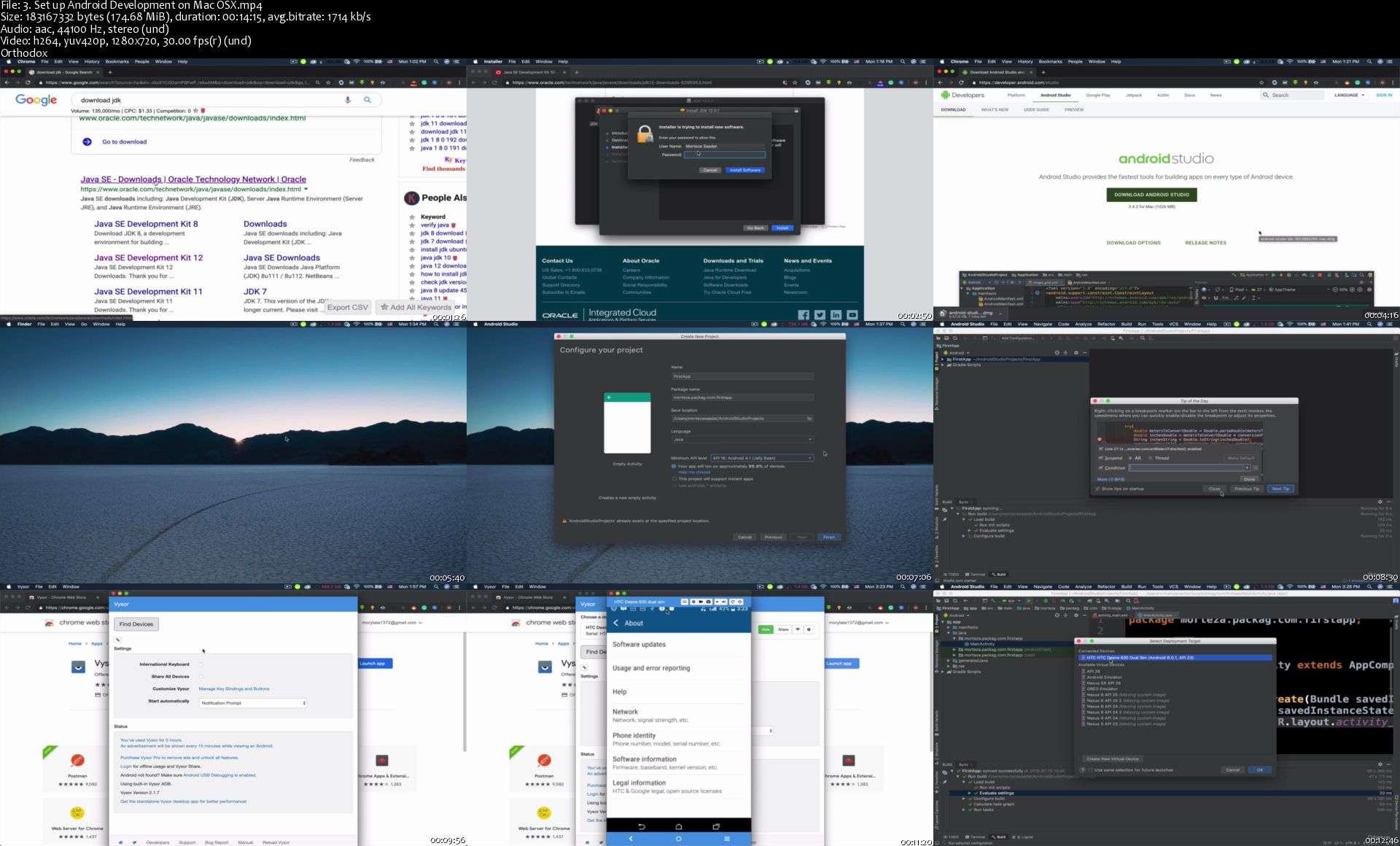The height and width of the screenshot is (846, 1400).
Task: Open the 'Java SE Development Kit 12' link
Action: point(149,257)
